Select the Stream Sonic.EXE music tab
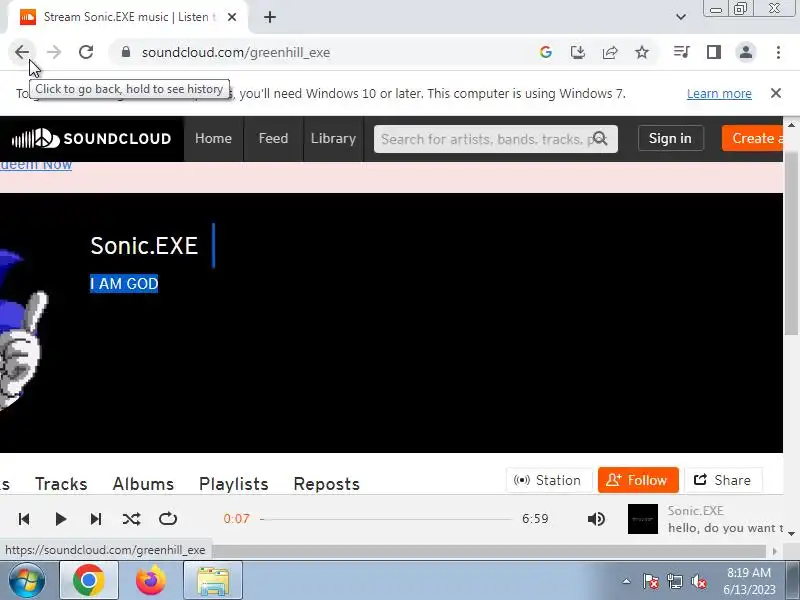800x600 pixels. (x=128, y=17)
